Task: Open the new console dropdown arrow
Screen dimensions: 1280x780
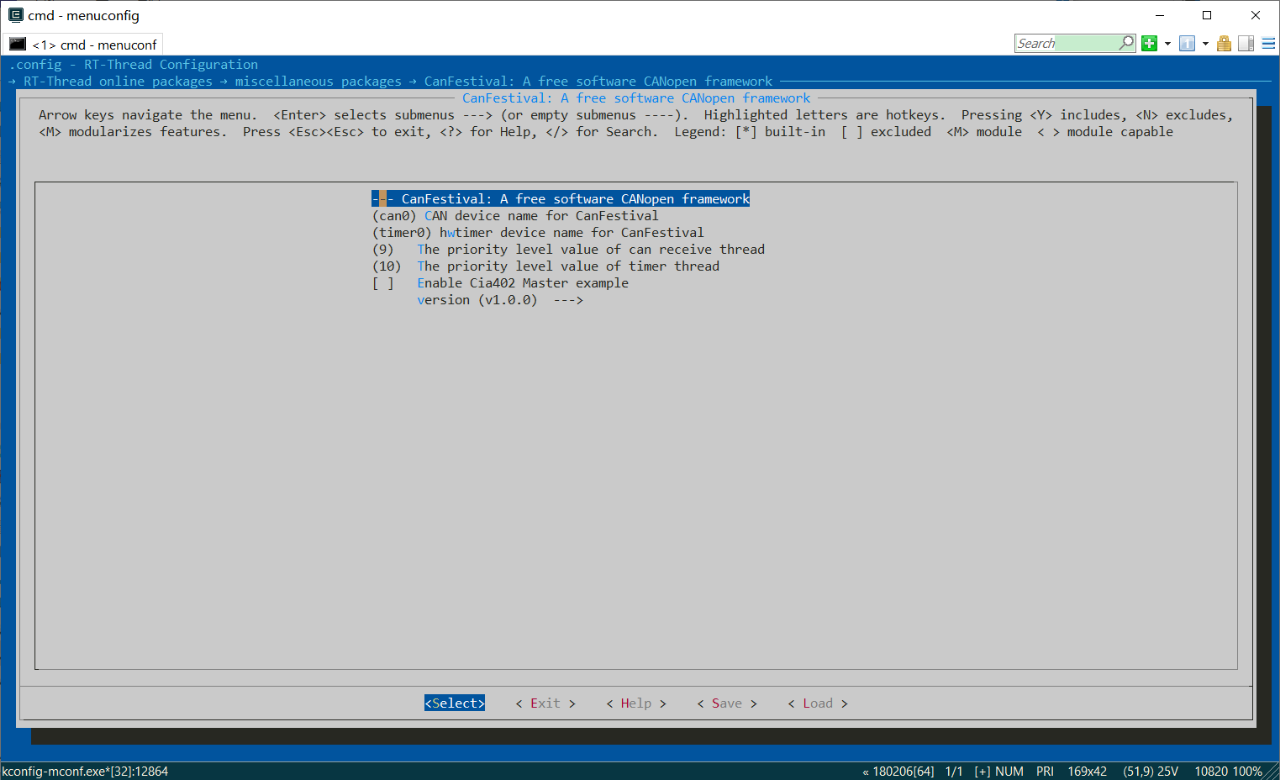Action: tap(1167, 44)
